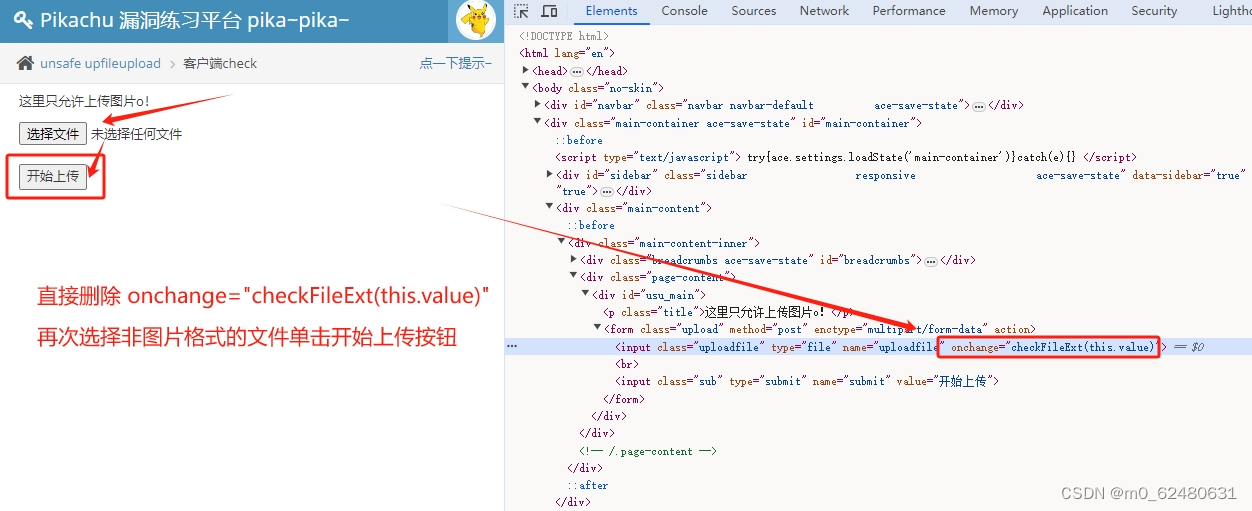Select the input class="sub" submit line
The height and width of the screenshot is (511, 1252).
[807, 381]
